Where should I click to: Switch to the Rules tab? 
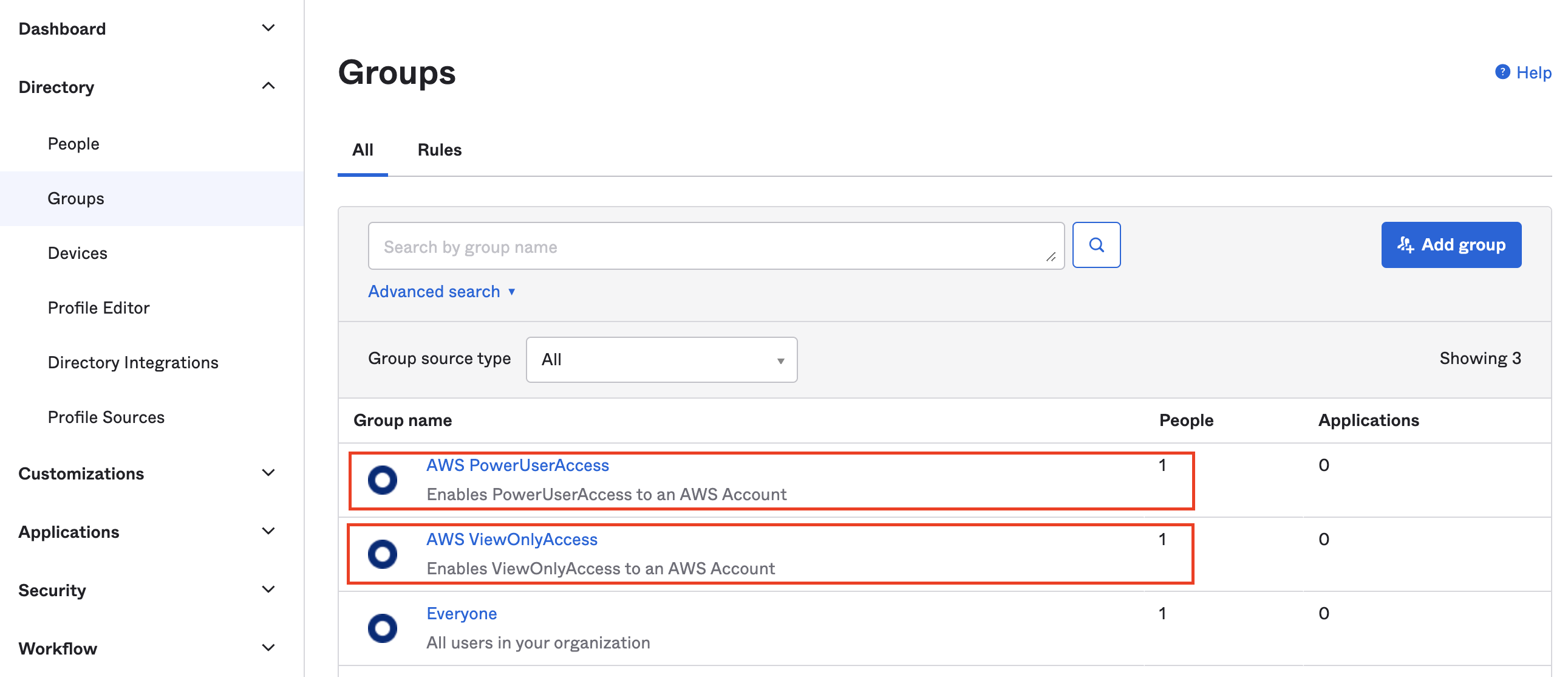pos(440,150)
